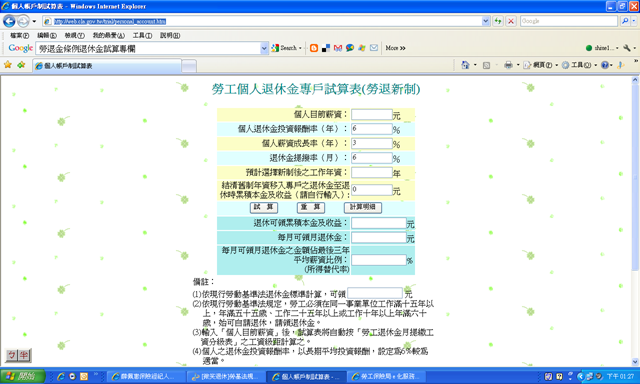The height and width of the screenshot is (384, 640).
Task: Click the envelope mail icon on Google Toolbar
Action: [374, 48]
